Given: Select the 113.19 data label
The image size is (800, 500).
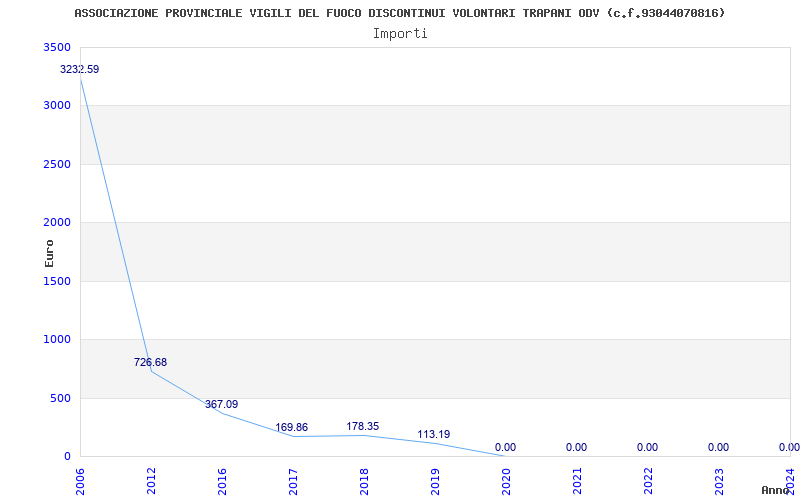Looking at the screenshot, I should point(434,435).
